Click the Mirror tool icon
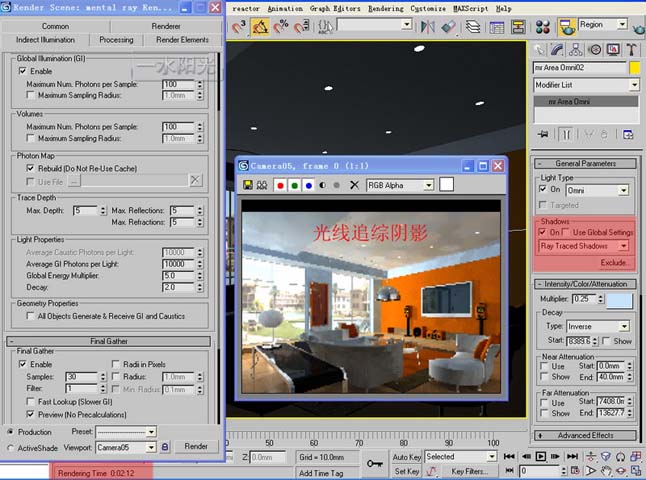The width and height of the screenshot is (646, 480). [428, 27]
